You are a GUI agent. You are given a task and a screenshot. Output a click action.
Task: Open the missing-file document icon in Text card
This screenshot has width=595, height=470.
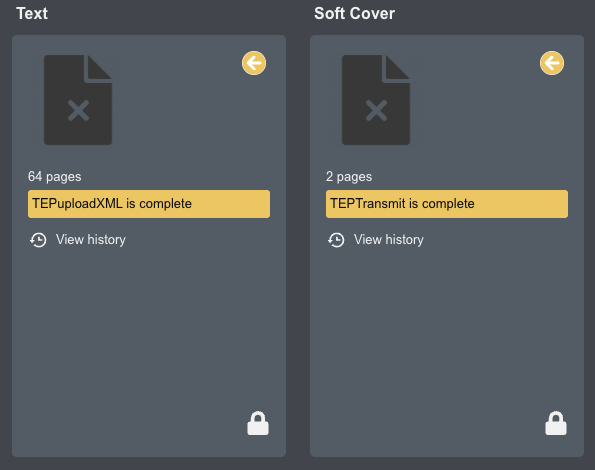[78, 100]
